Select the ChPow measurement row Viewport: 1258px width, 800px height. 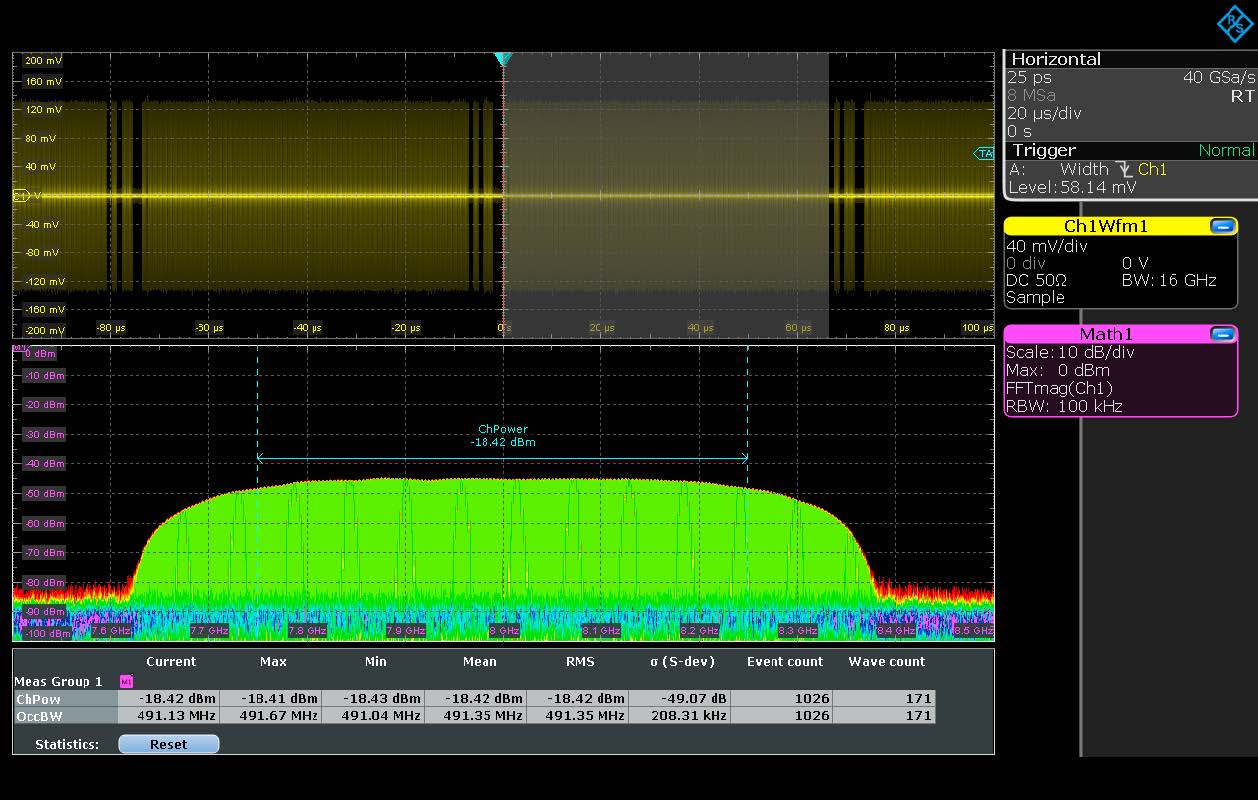tap(38, 698)
